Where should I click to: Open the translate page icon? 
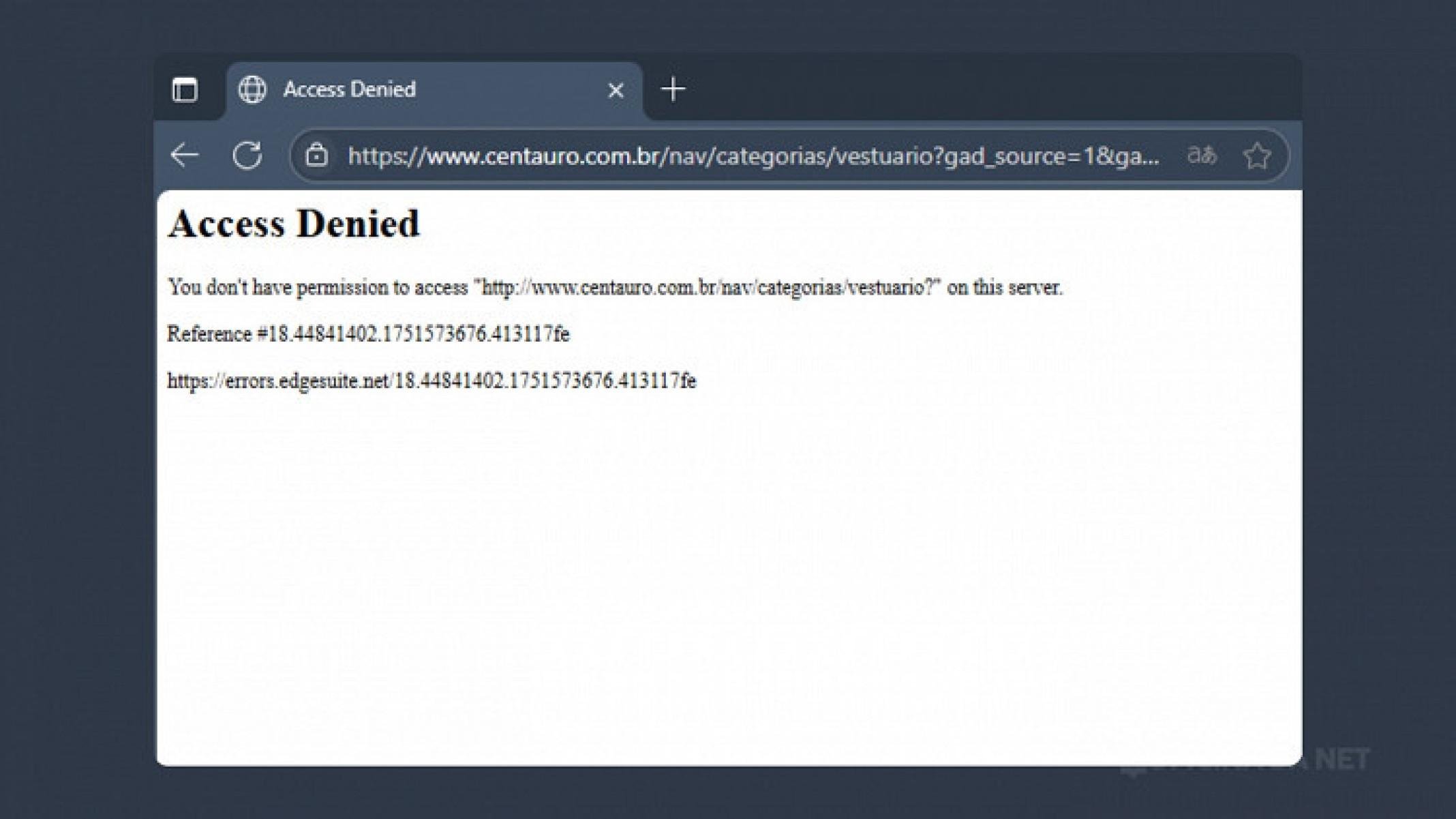pos(1201,155)
